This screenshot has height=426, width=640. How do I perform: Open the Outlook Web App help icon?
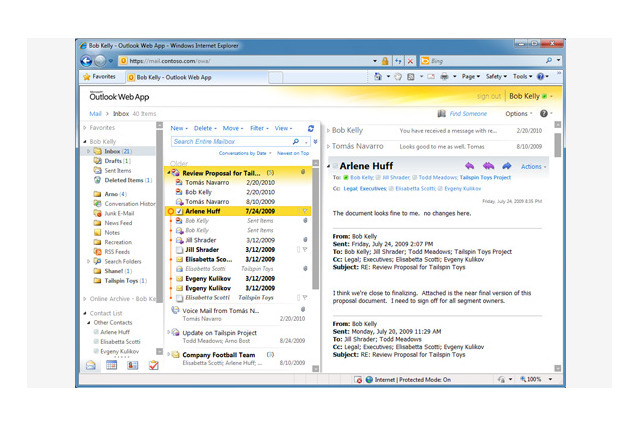(544, 113)
